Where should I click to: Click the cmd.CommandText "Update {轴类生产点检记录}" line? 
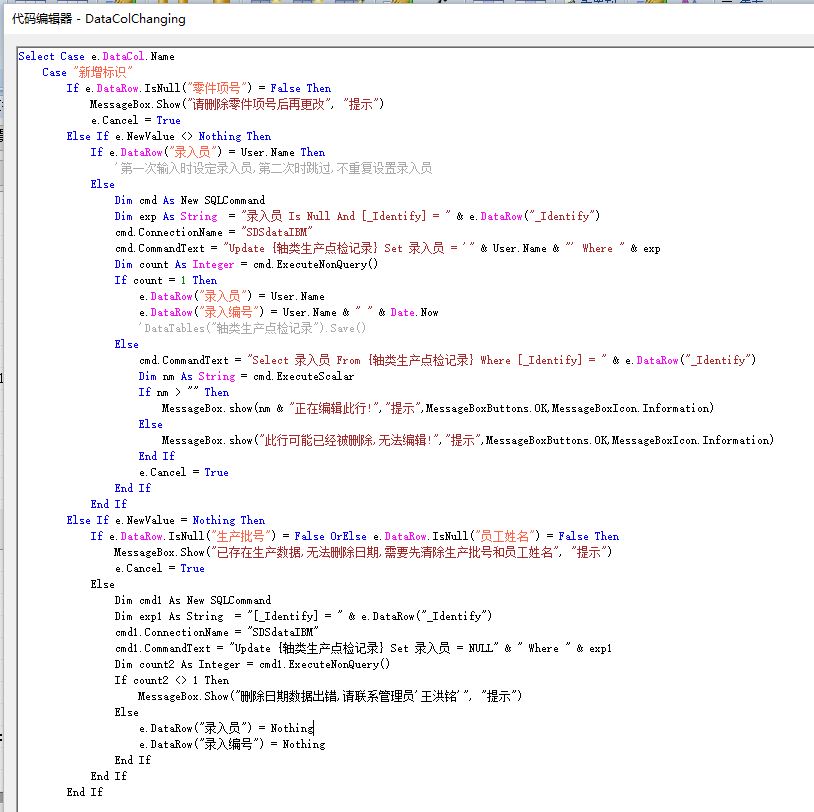(387, 248)
